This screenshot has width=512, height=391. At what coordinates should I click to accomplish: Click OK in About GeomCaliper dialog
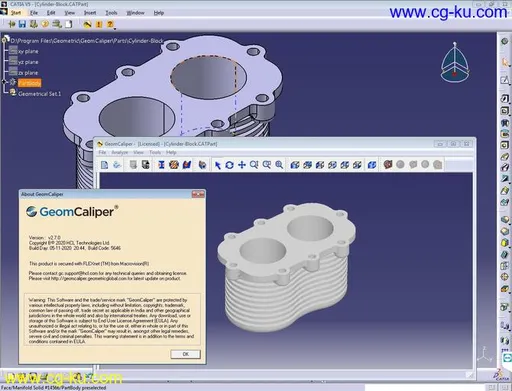(x=186, y=354)
